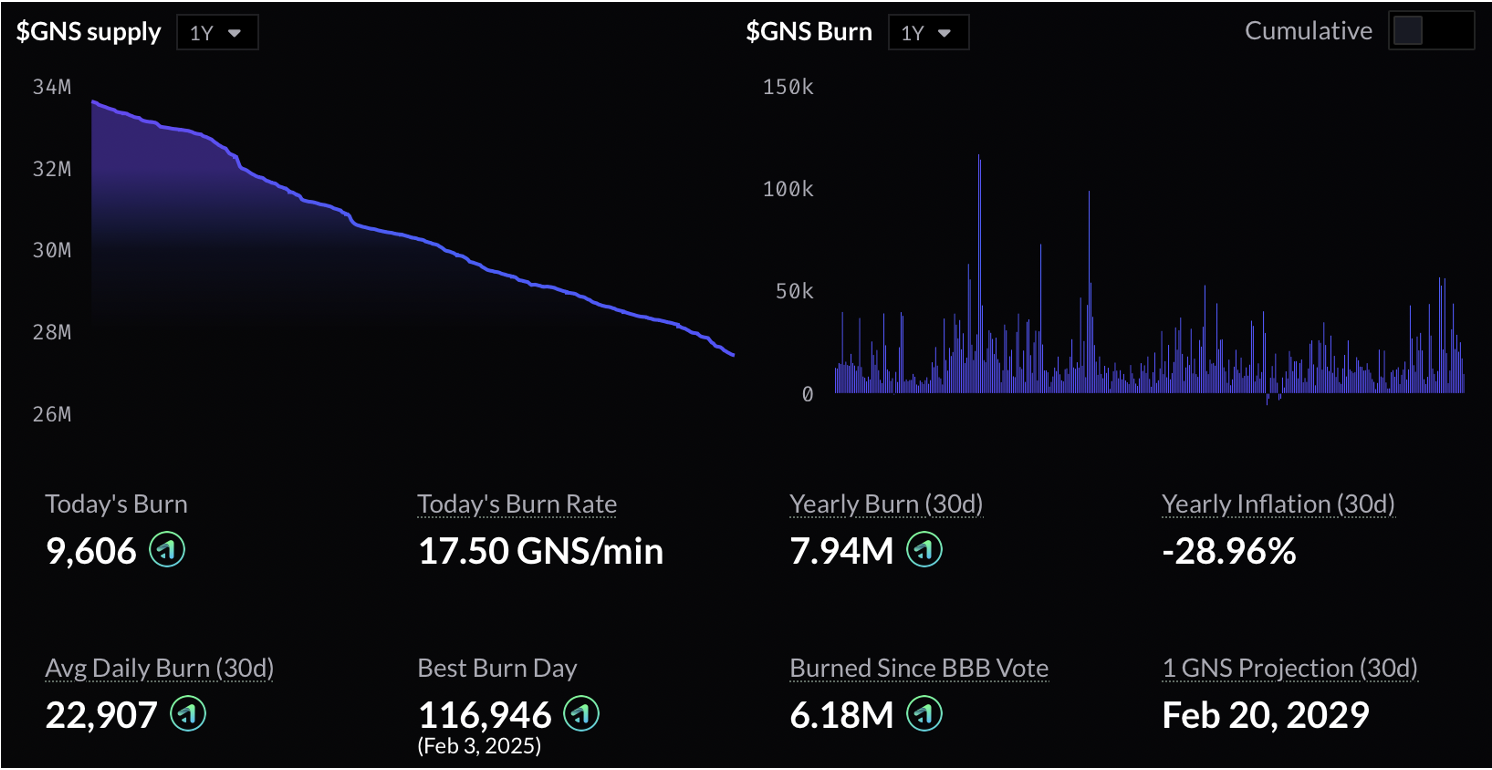Click the 28M axis label on supply chart
This screenshot has width=1492, height=770.
52,332
